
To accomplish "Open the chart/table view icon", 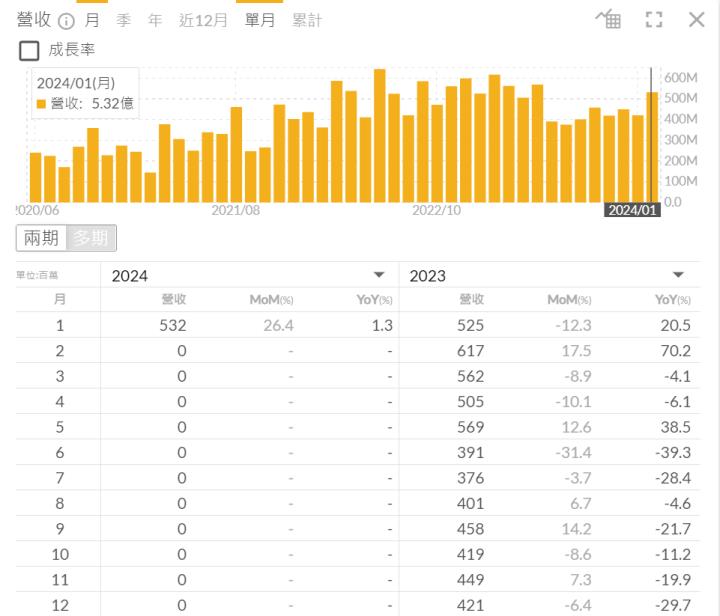I will (608, 19).
